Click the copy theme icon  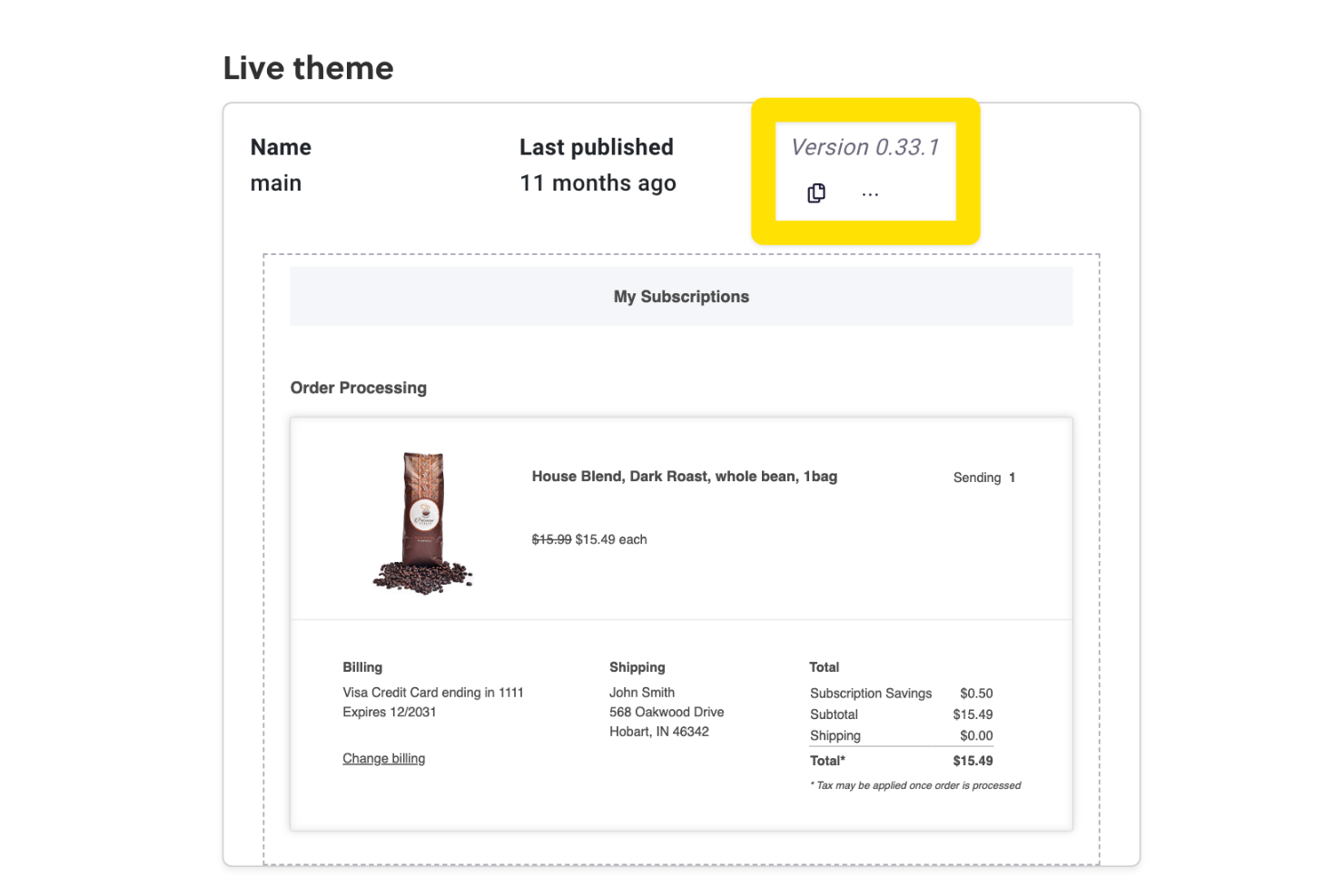pyautogui.click(x=815, y=192)
